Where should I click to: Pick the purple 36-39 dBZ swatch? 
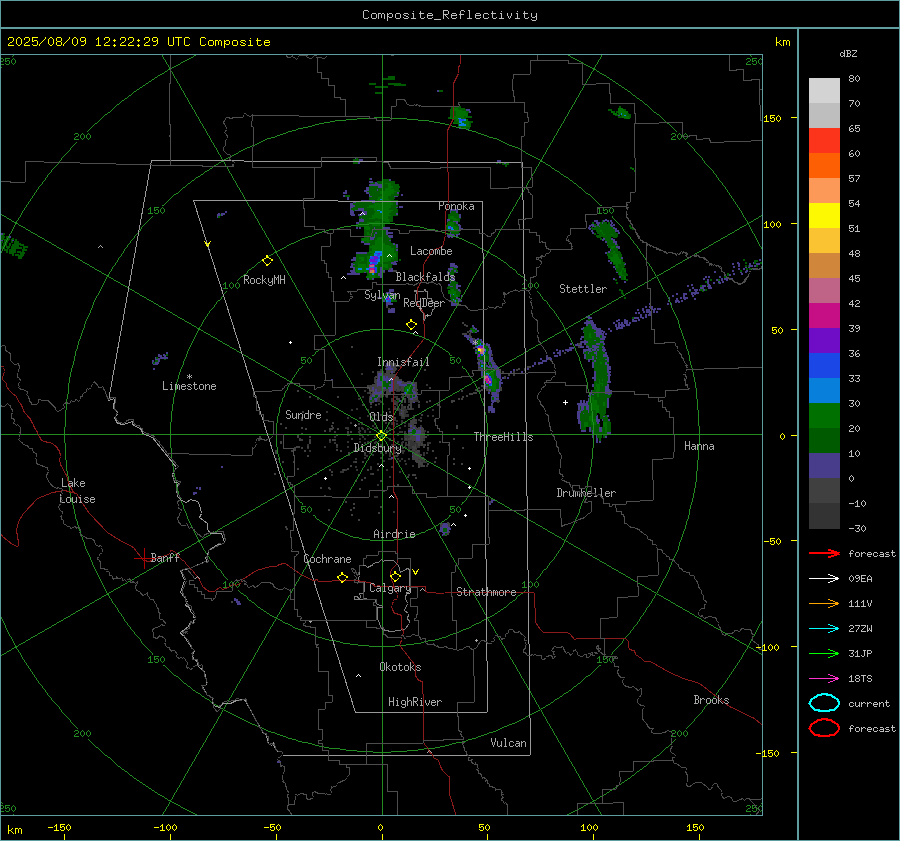(824, 340)
